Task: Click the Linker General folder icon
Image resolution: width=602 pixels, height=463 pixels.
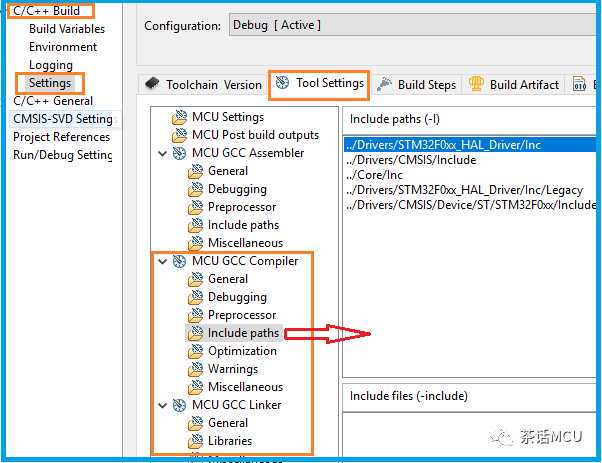Action: (x=196, y=423)
